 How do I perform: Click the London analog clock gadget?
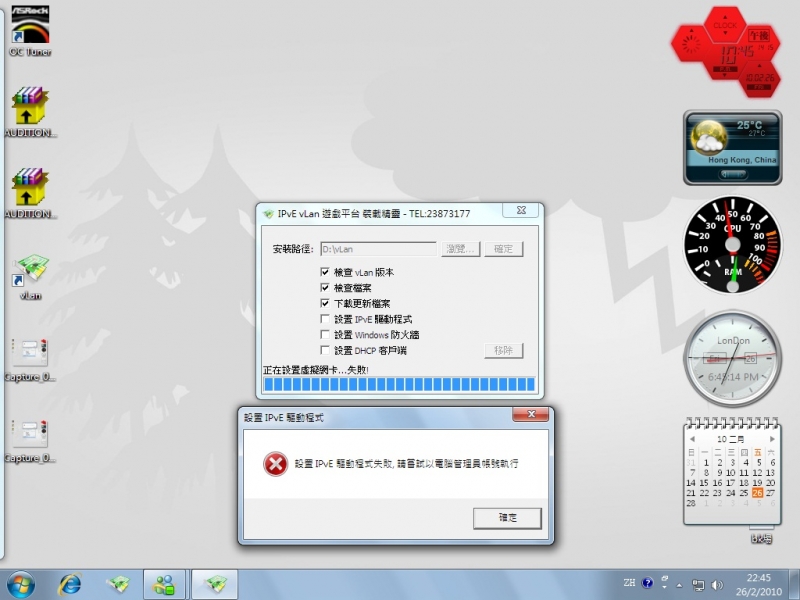click(733, 359)
